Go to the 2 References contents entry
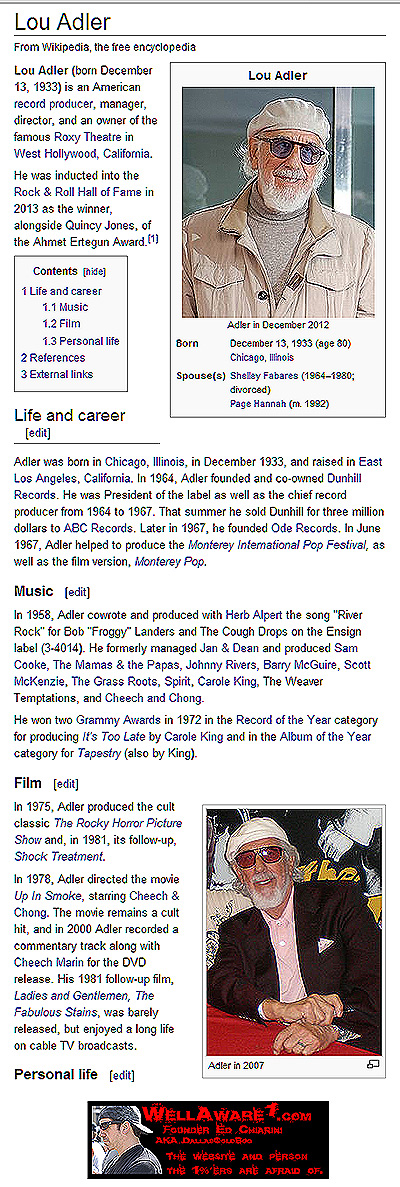This screenshot has height=1187, width=400. 53,357
